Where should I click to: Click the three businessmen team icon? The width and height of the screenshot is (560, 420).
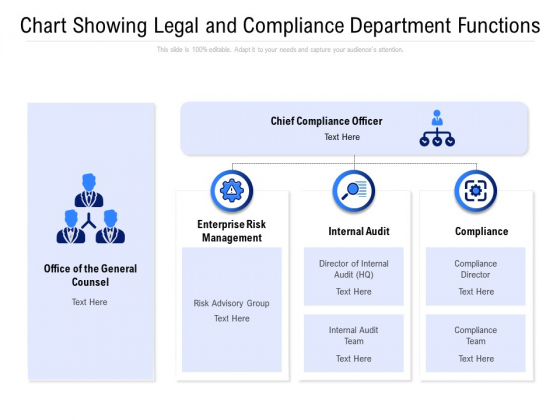[x=91, y=209]
